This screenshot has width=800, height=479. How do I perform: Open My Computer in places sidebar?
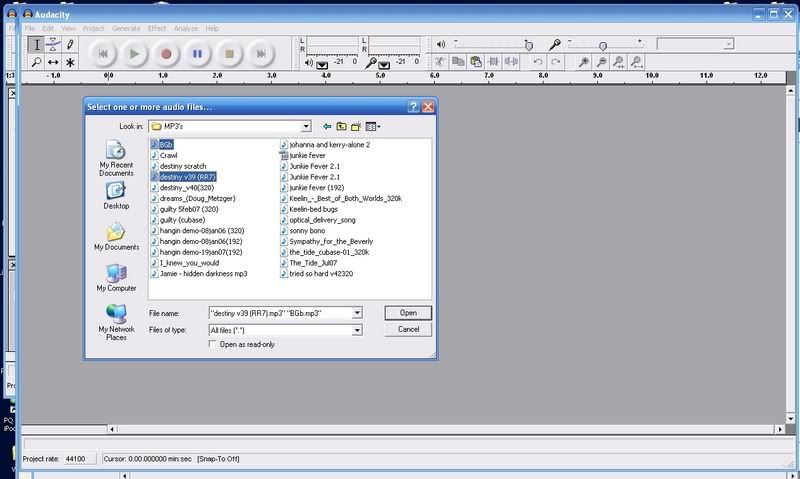(116, 276)
